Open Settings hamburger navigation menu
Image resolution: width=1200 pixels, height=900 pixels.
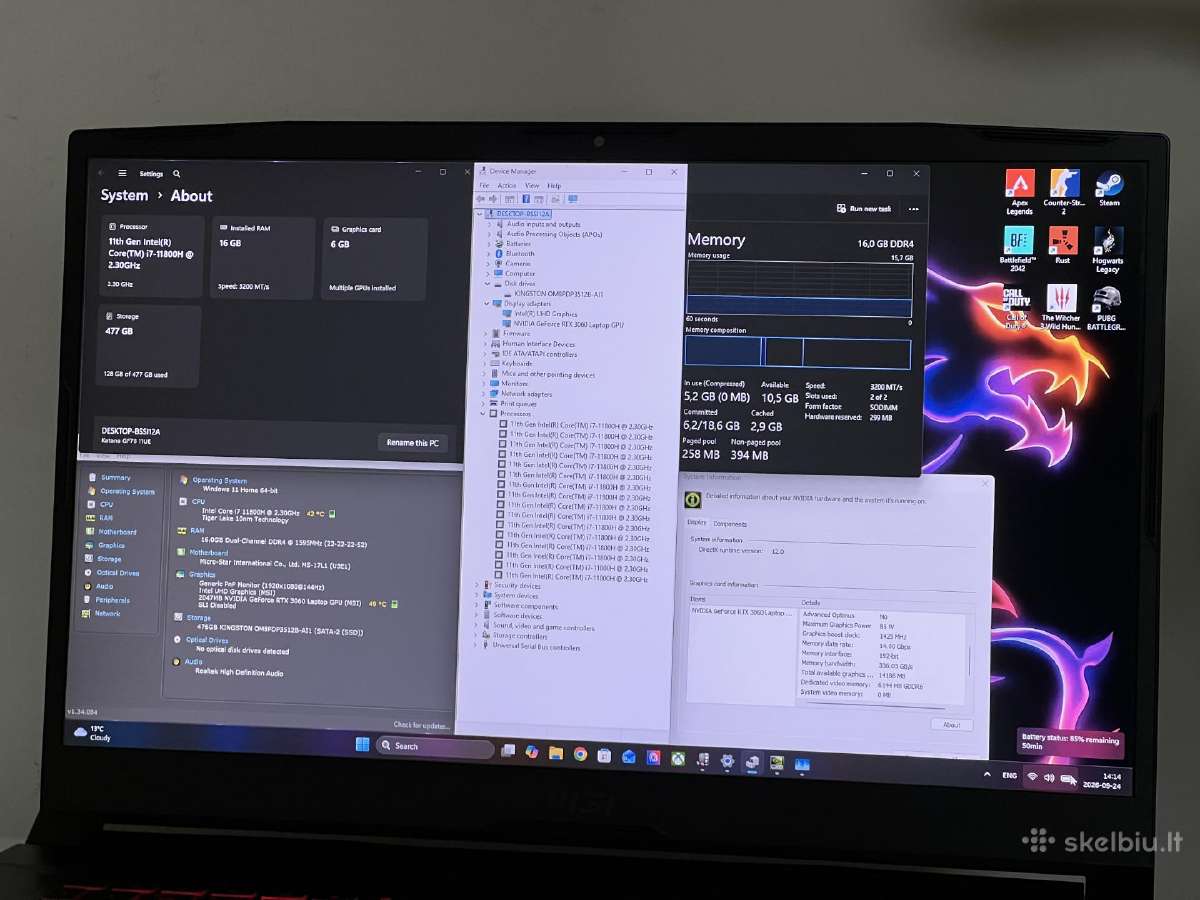coord(122,173)
